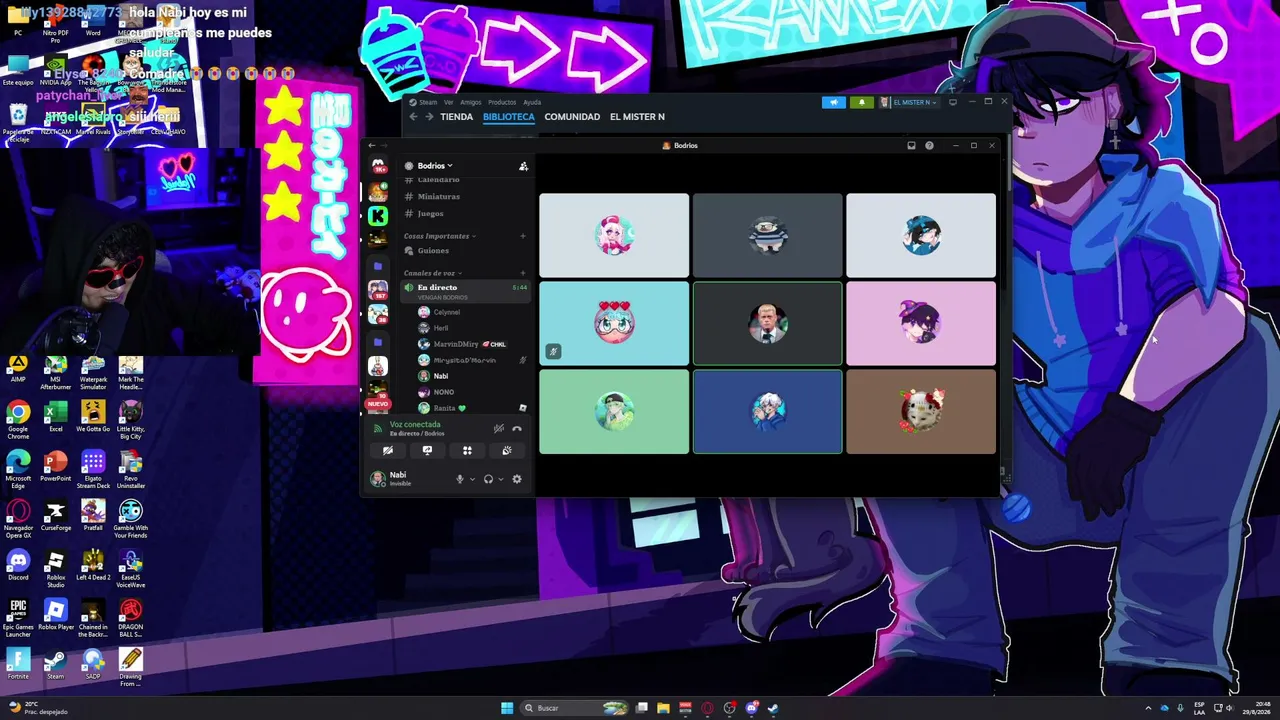The image size is (1280, 720).
Task: Deafen headphones in Discord user panel
Action: (x=488, y=479)
